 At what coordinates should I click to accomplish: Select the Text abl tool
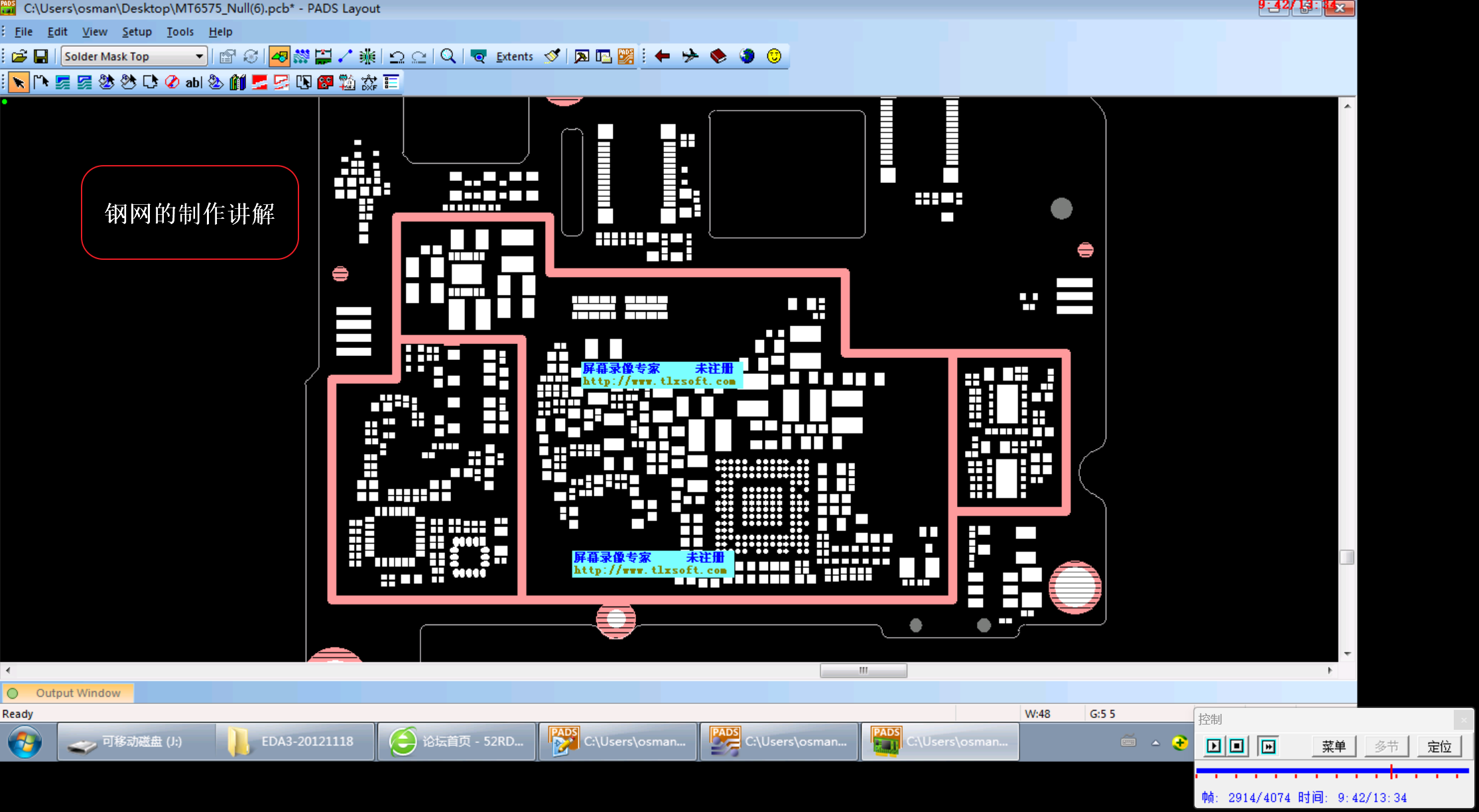point(194,82)
